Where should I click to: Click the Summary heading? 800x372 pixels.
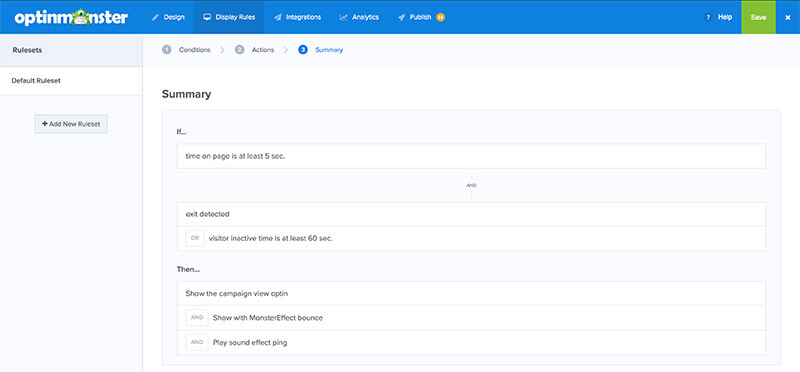[x=186, y=94]
